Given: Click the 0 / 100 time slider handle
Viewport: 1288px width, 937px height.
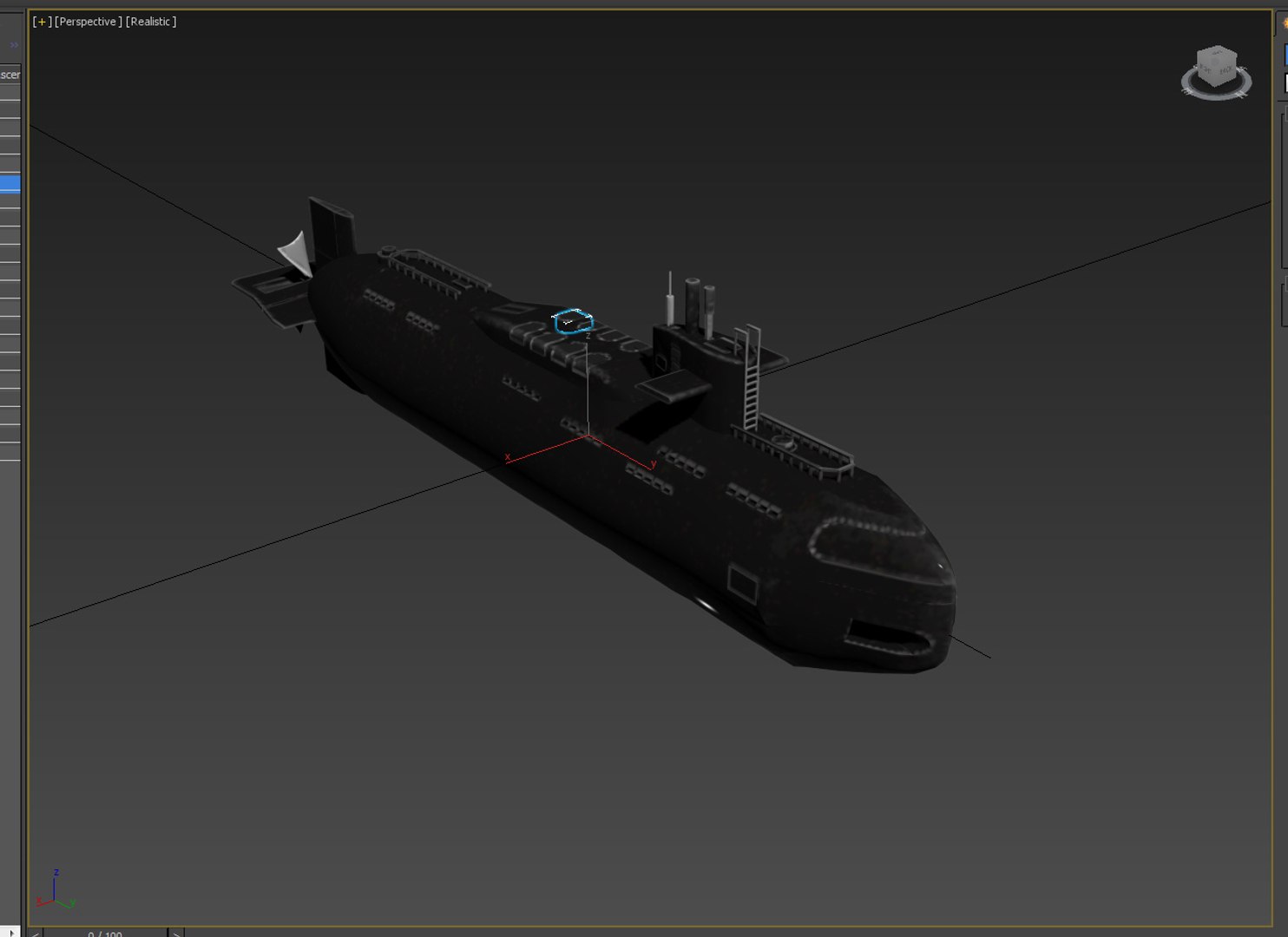Looking at the screenshot, I should (105, 933).
